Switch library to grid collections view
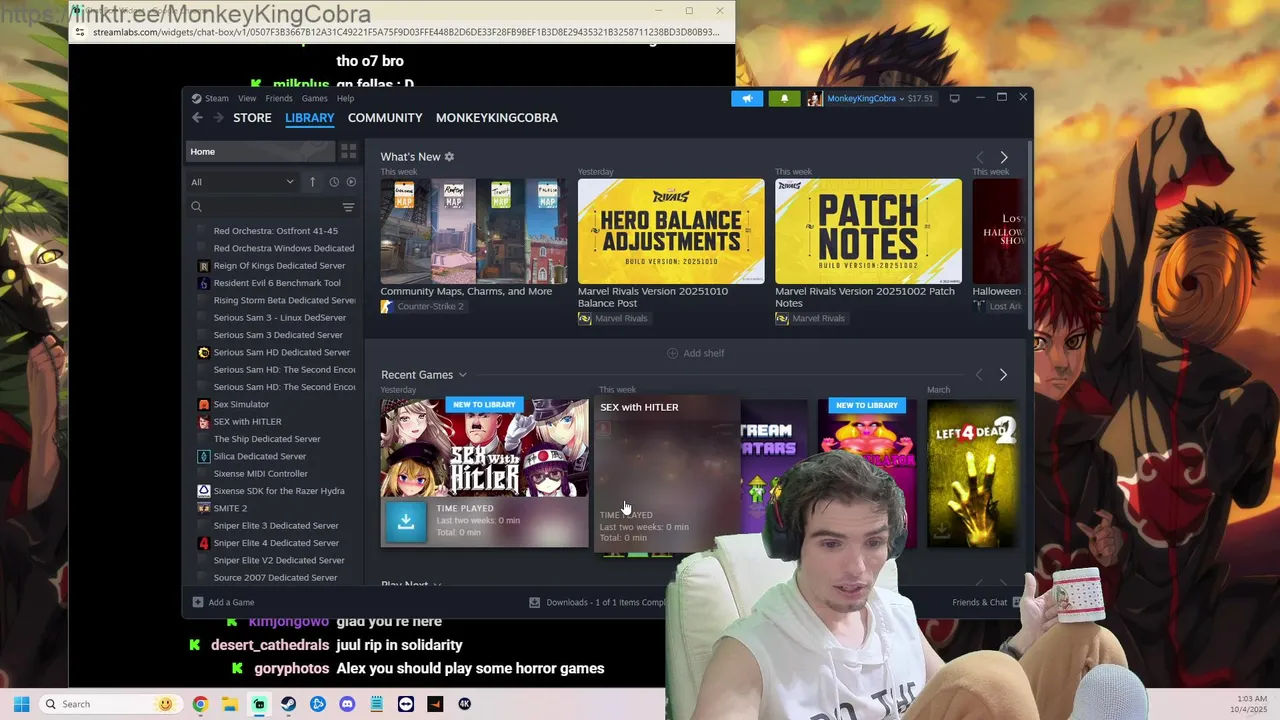This screenshot has width=1280, height=720. point(348,151)
